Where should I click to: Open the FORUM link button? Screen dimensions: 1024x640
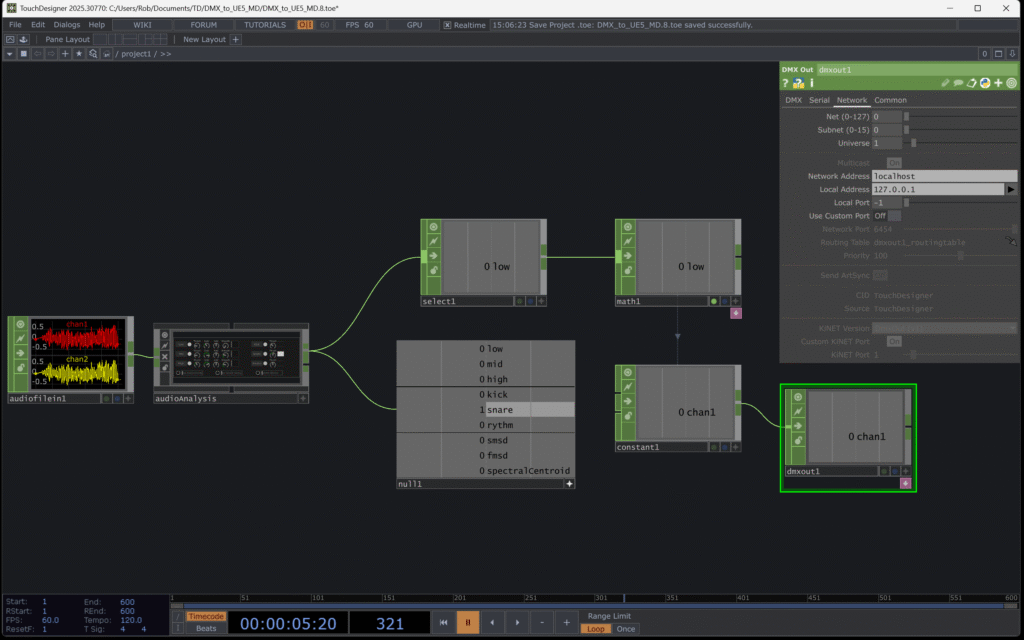coord(204,25)
